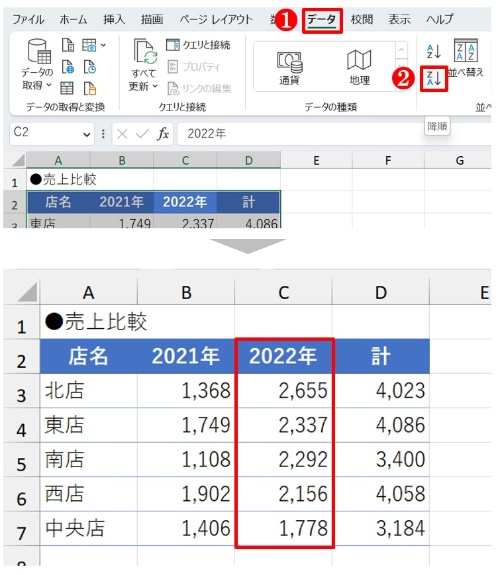Switch to the ホーム tab
Screen dimensions: 500x575
click(73, 19)
